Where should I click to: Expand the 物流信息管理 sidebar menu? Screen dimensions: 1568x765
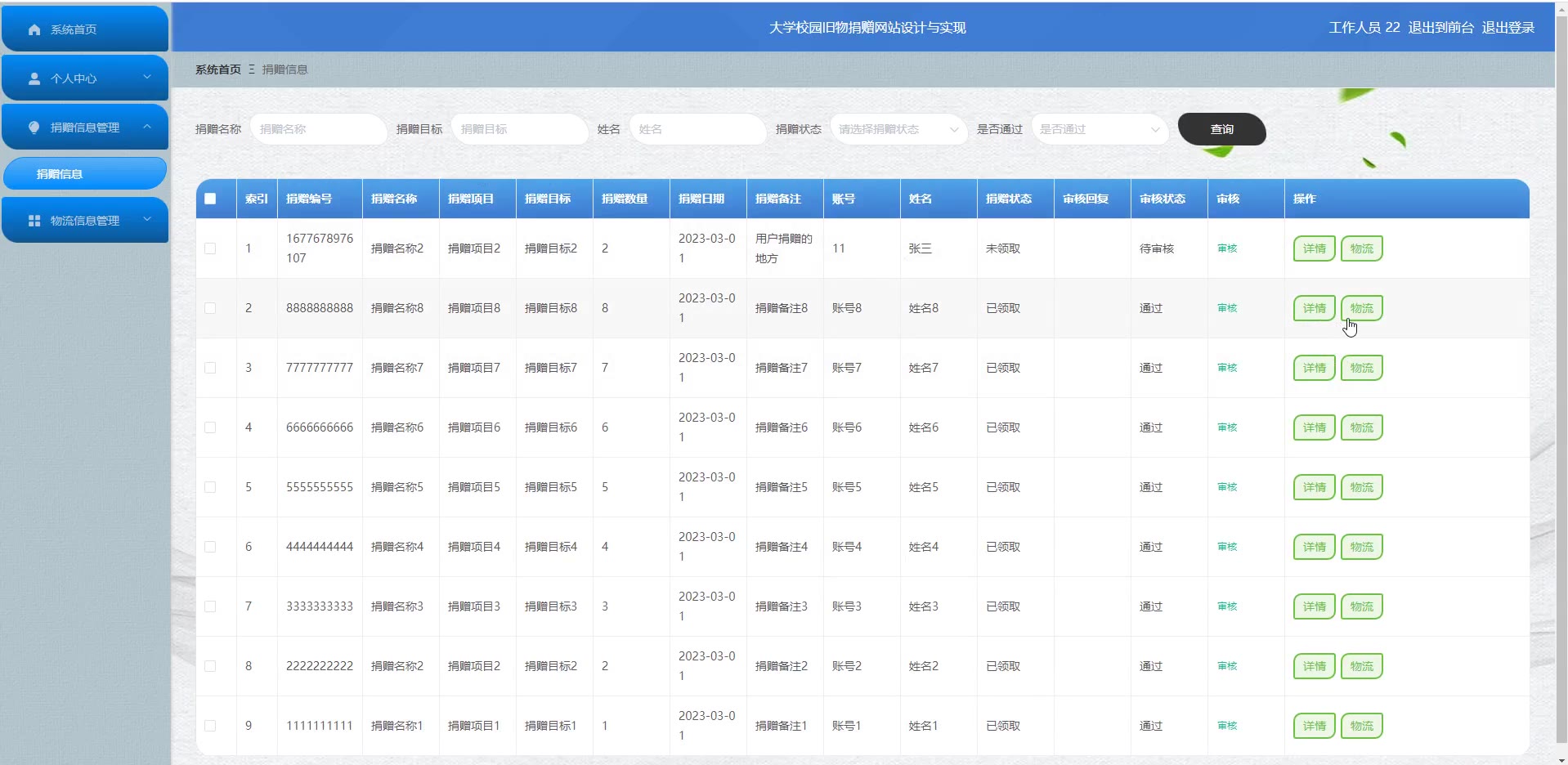click(x=85, y=221)
